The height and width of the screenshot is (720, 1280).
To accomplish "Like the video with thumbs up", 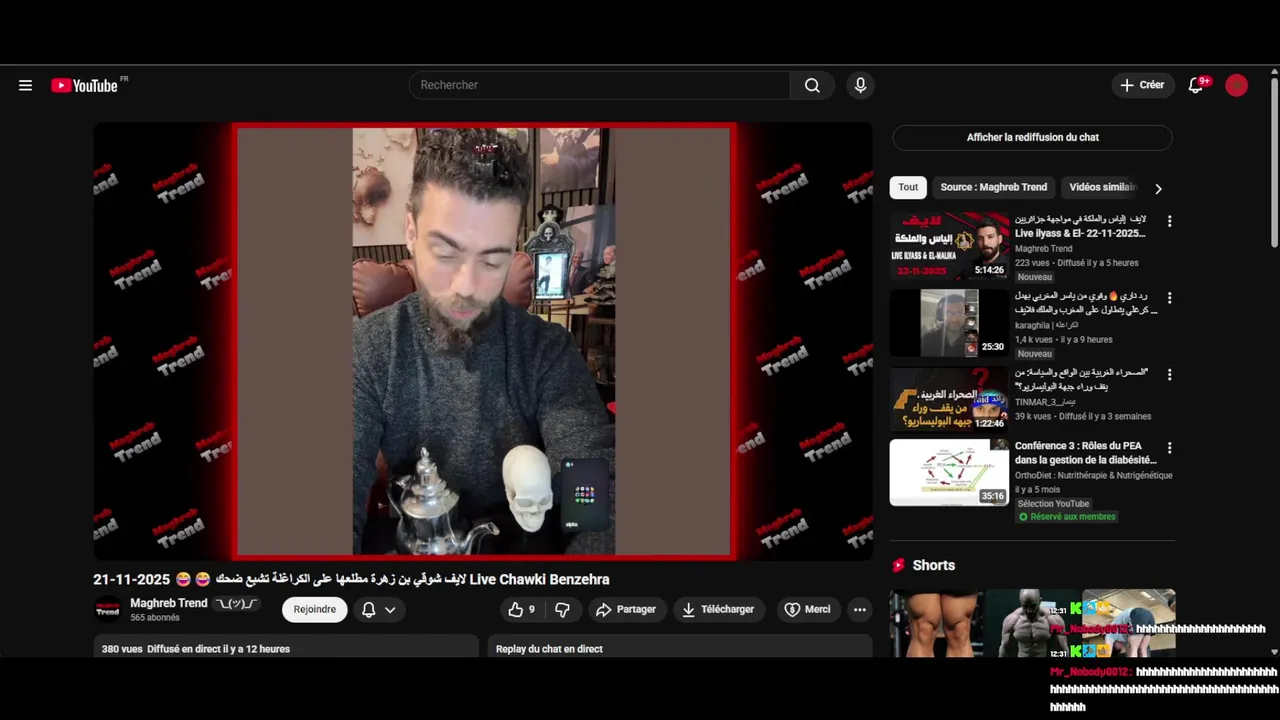I will [x=522, y=610].
